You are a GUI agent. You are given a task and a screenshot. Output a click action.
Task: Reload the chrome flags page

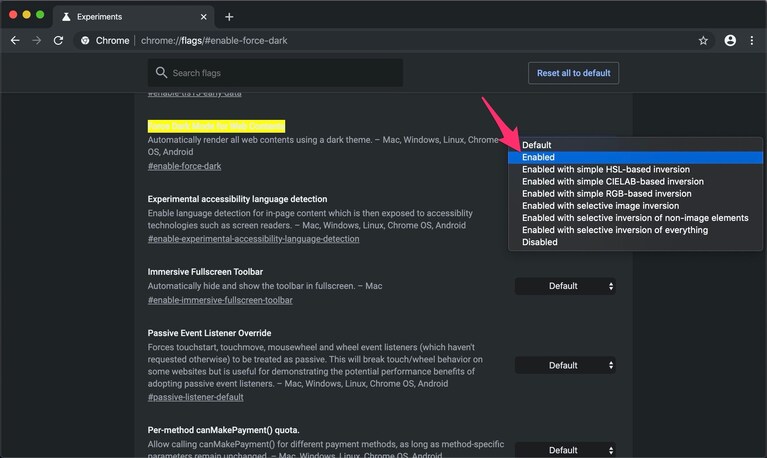pyautogui.click(x=58, y=41)
